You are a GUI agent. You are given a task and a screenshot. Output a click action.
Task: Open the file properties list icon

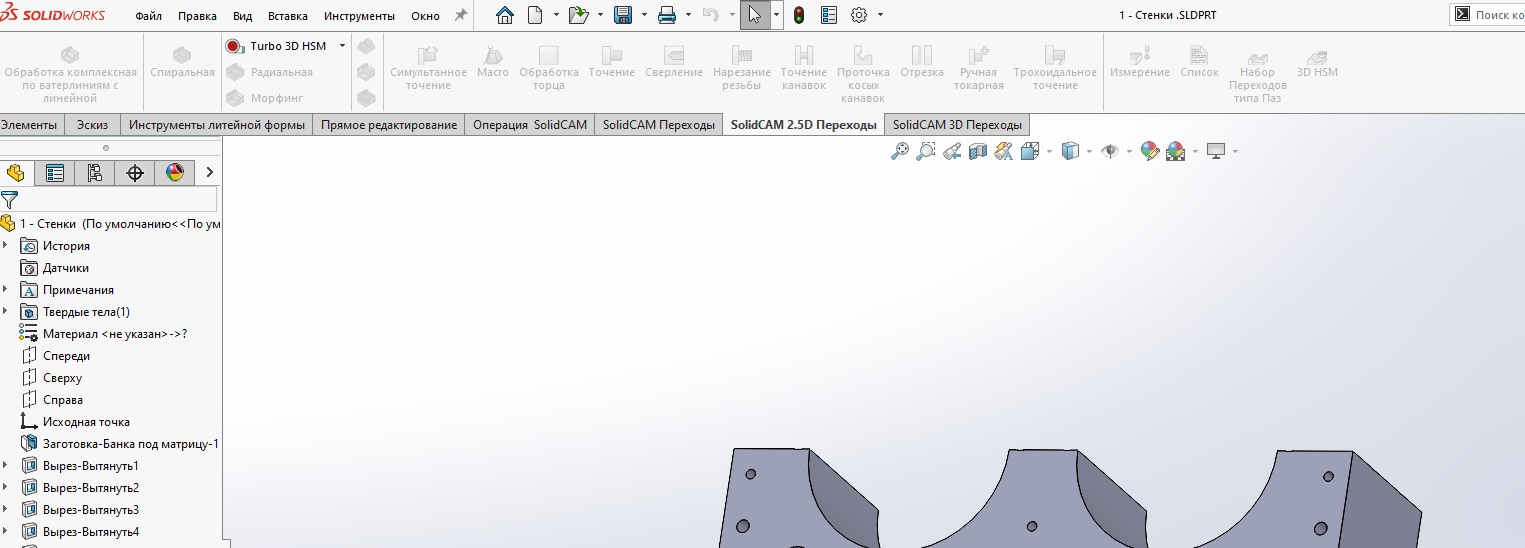[x=828, y=15]
